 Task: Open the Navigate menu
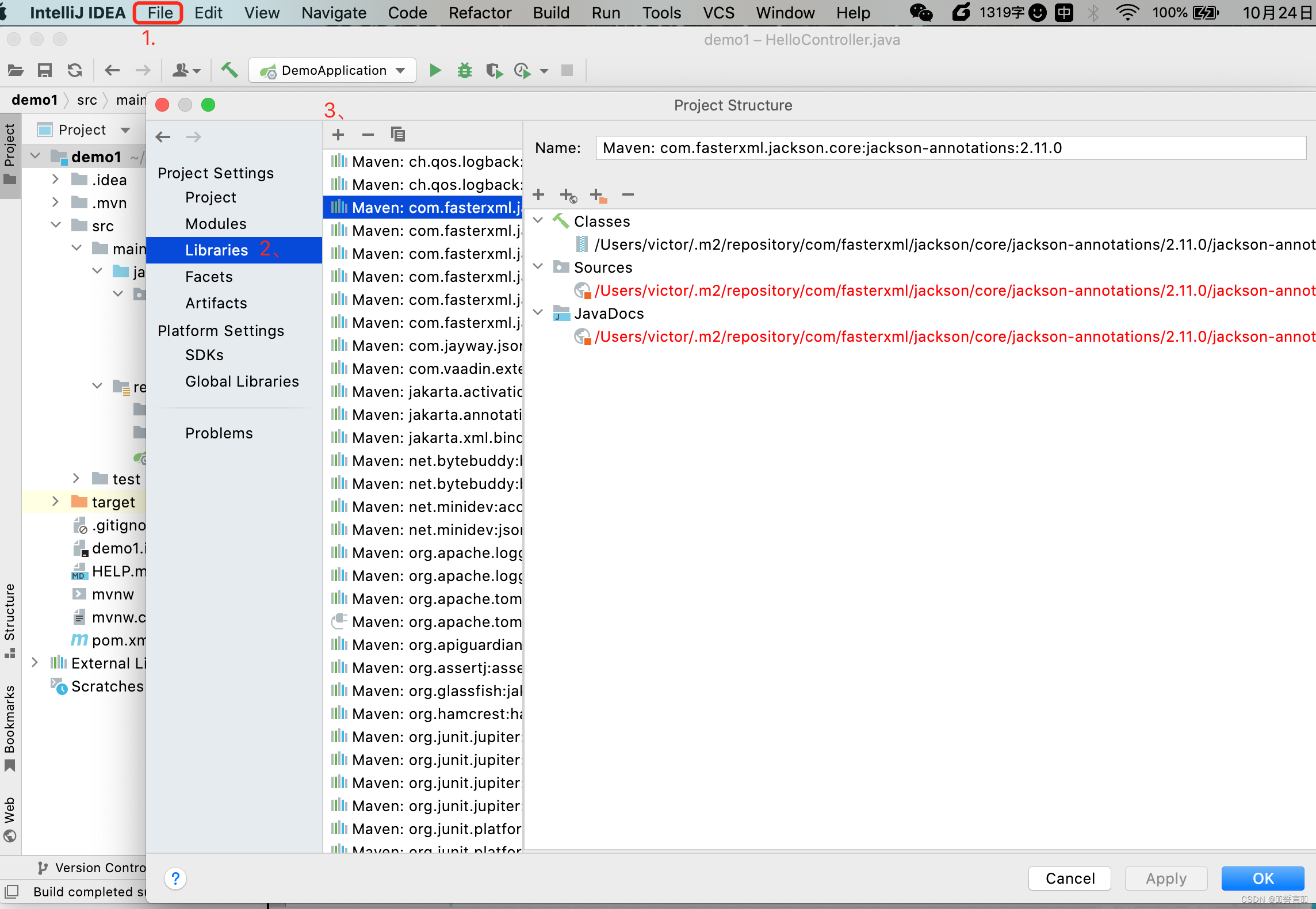(334, 13)
